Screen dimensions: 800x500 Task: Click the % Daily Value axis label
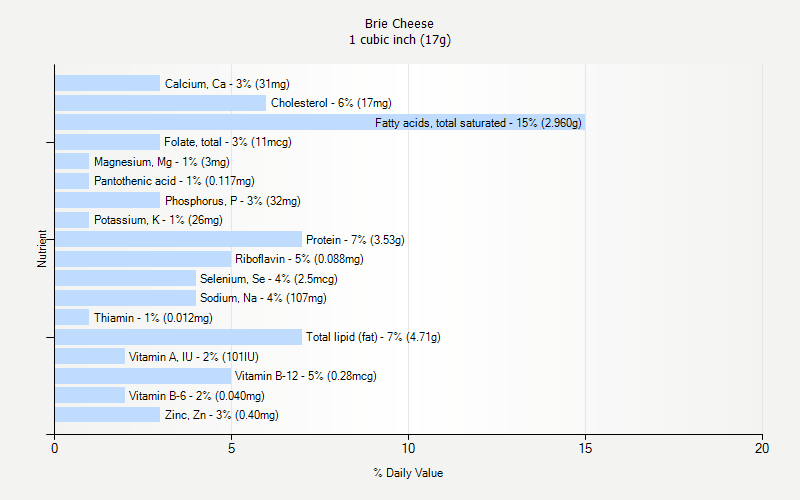408,473
